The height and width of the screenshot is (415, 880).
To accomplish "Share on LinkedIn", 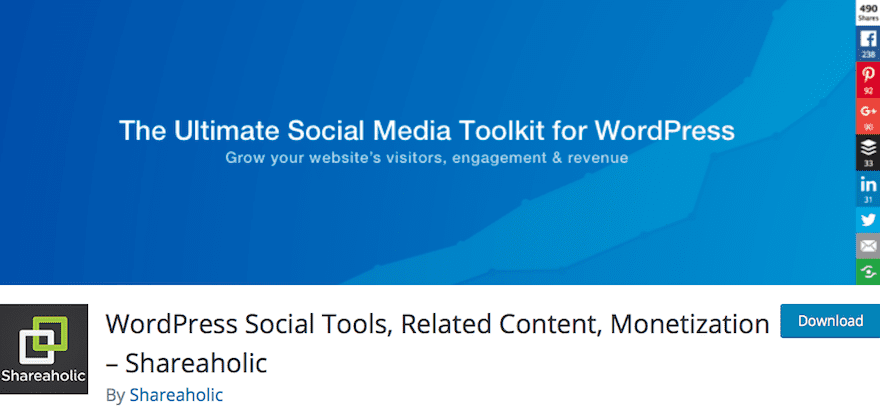I will [868, 189].
